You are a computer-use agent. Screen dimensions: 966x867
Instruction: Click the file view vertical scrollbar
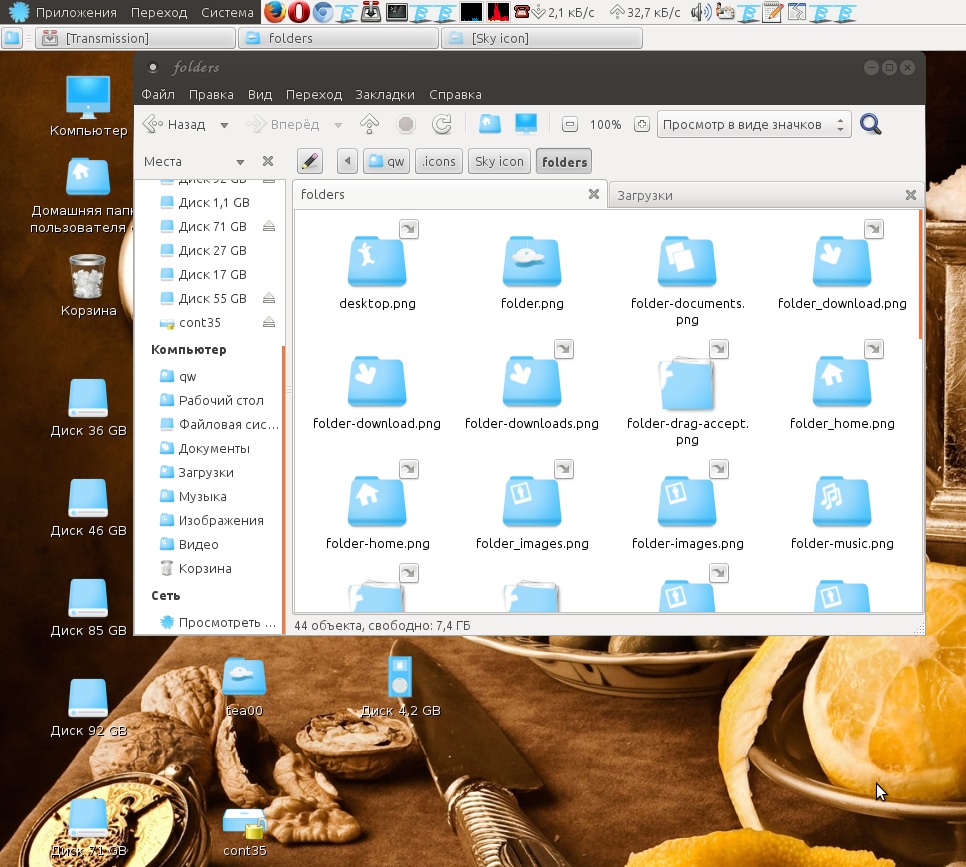pos(920,275)
